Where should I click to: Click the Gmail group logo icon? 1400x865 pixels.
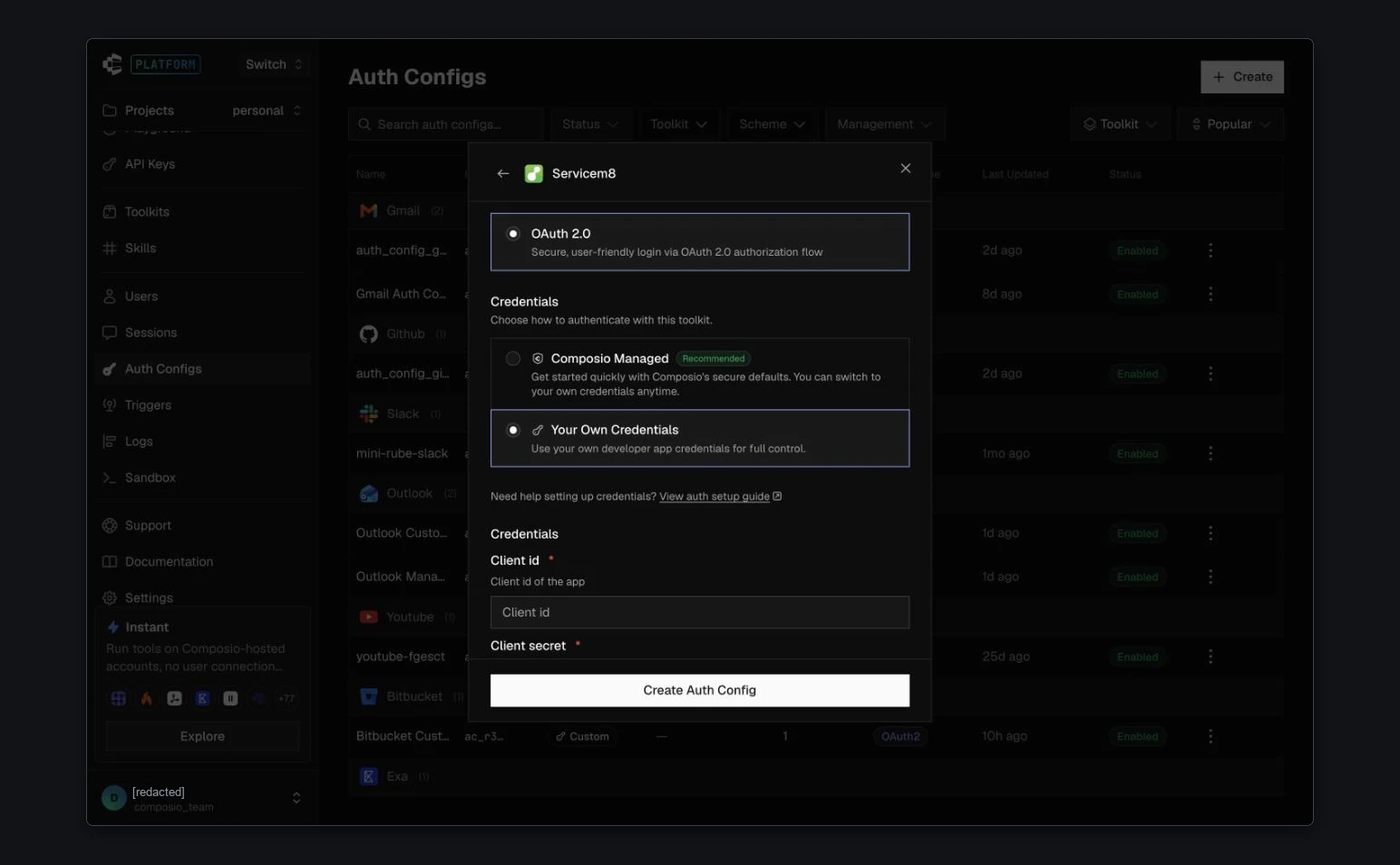pos(368,210)
